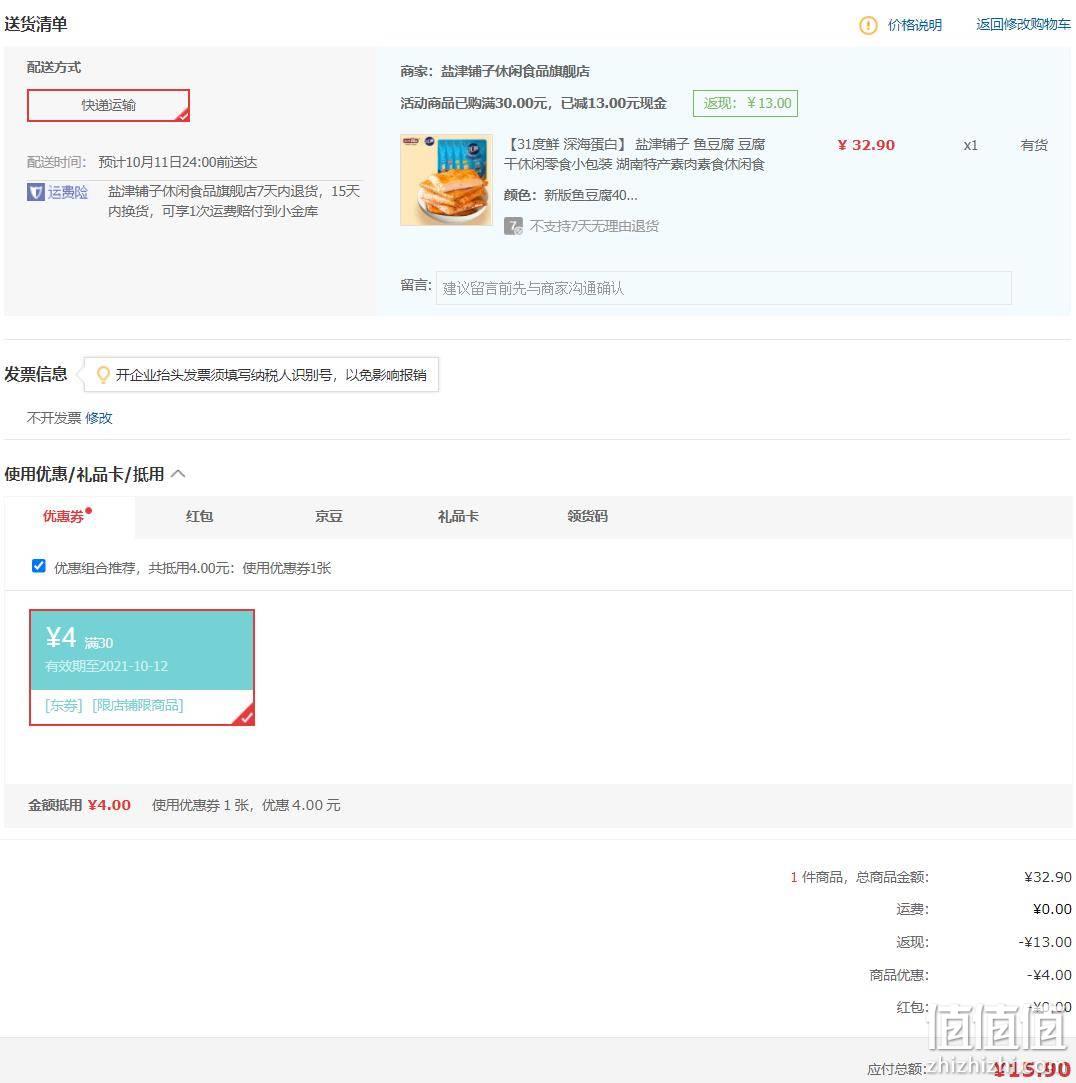The height and width of the screenshot is (1083, 1076).
Task: Click the 不支持7天无理由退货 notice text
Action: click(x=594, y=226)
